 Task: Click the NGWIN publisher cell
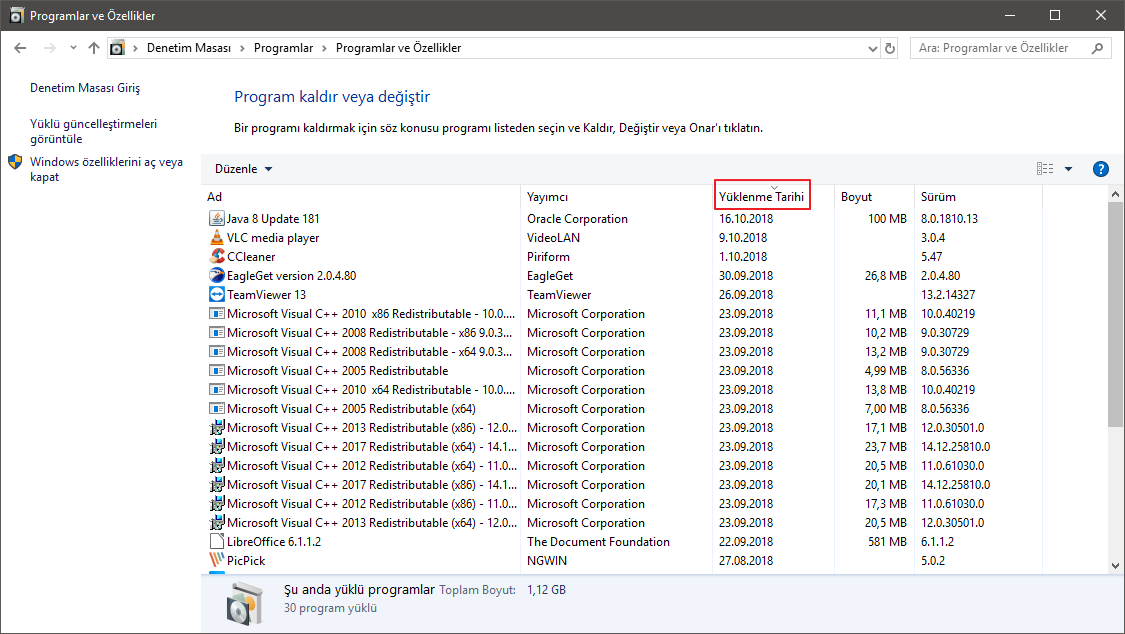tap(547, 560)
